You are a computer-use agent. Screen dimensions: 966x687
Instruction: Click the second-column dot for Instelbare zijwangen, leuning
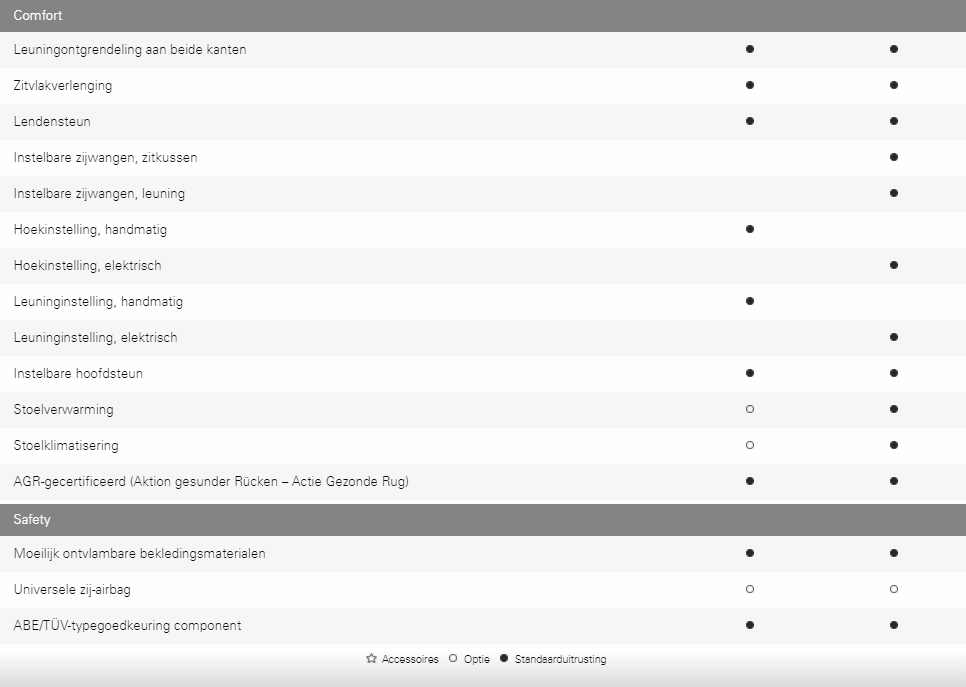(x=894, y=193)
